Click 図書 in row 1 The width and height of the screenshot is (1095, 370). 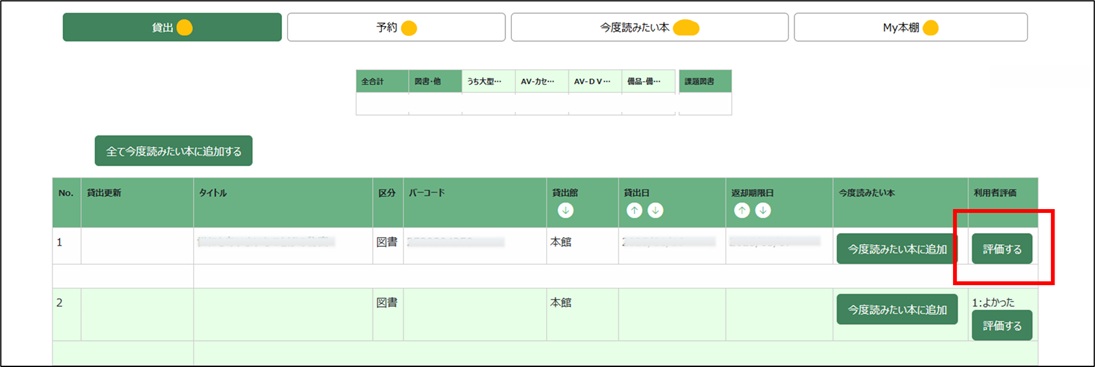(388, 242)
